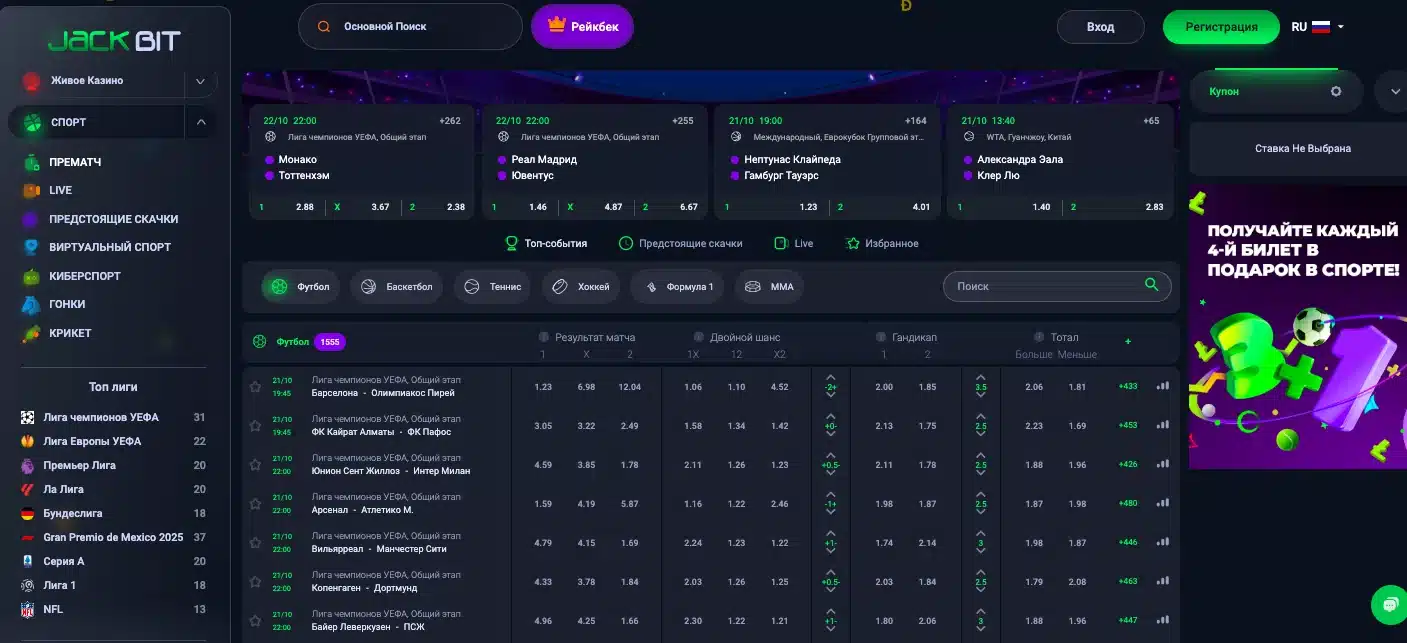Switch to the Баскетбол tab
The height and width of the screenshot is (643, 1407).
click(396, 287)
